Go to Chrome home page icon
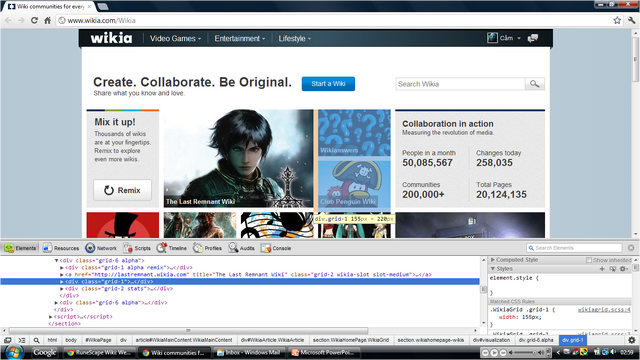 (x=48, y=20)
